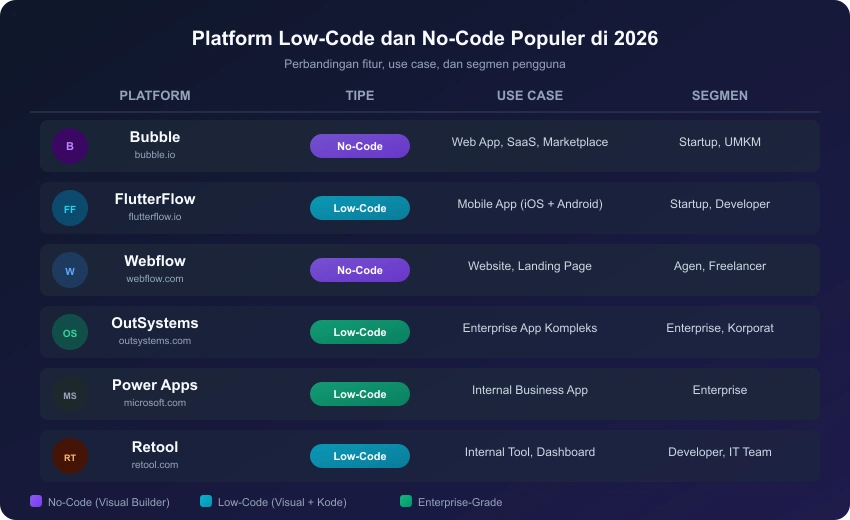Open the retool.com link
This screenshot has width=850, height=520.
pos(155,465)
